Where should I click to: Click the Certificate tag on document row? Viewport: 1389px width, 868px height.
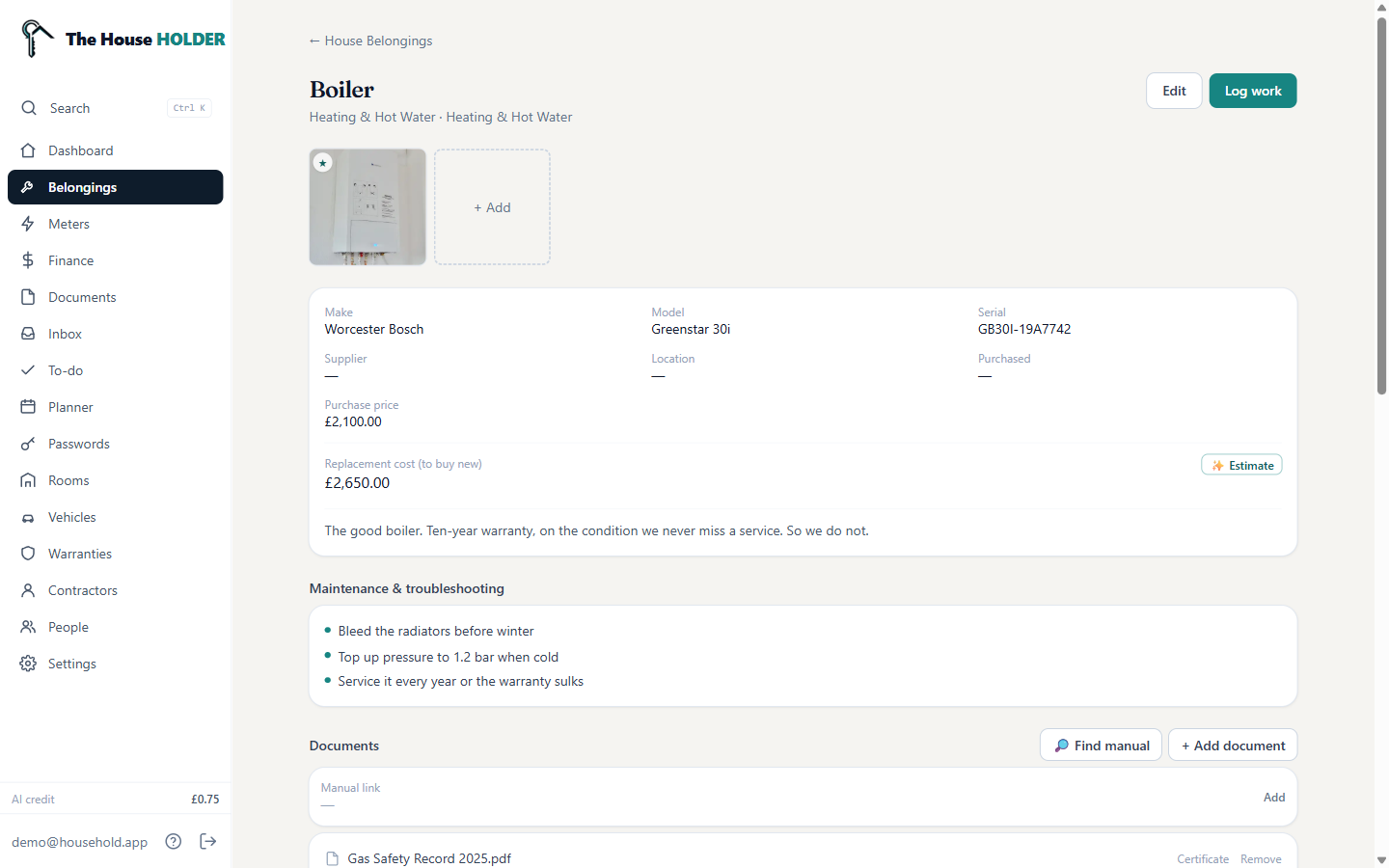[1203, 859]
